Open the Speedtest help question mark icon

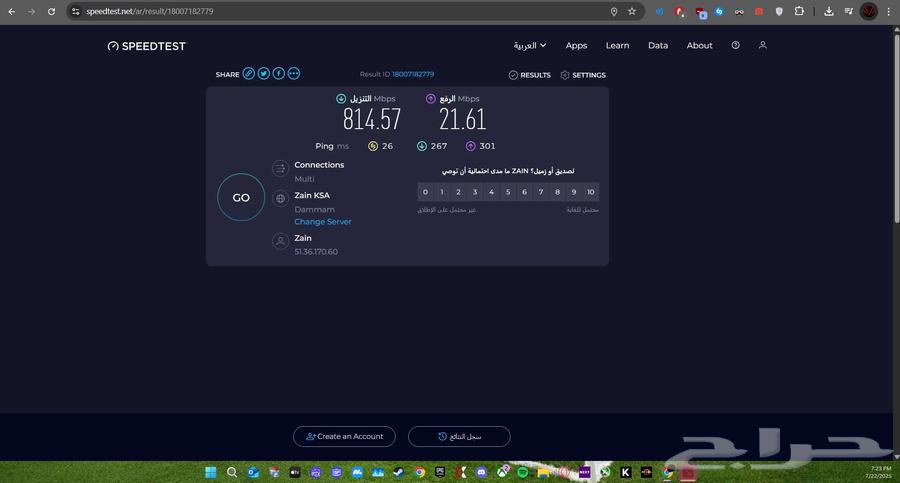tap(735, 45)
